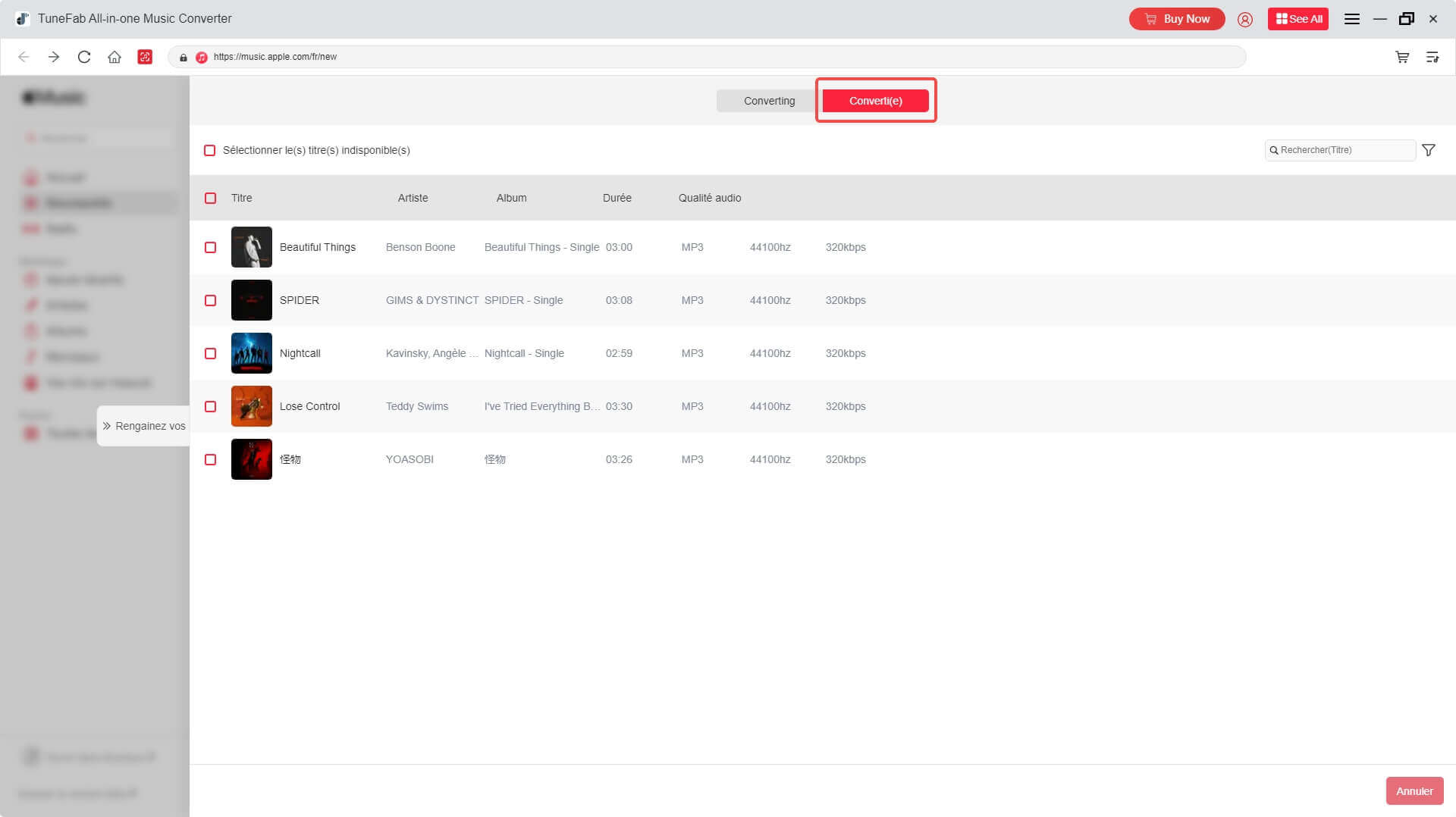Click the Rechercher(Titre) search field
This screenshot has height=817, width=1456.
tap(1340, 150)
